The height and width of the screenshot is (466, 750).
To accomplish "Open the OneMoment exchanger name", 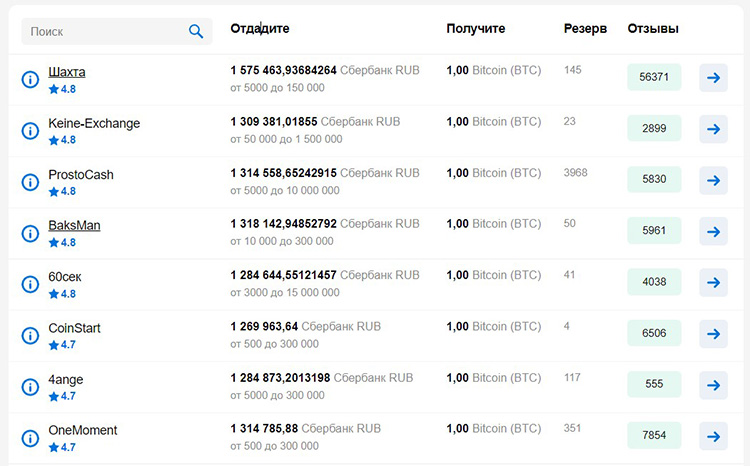I will pyautogui.click(x=83, y=431).
